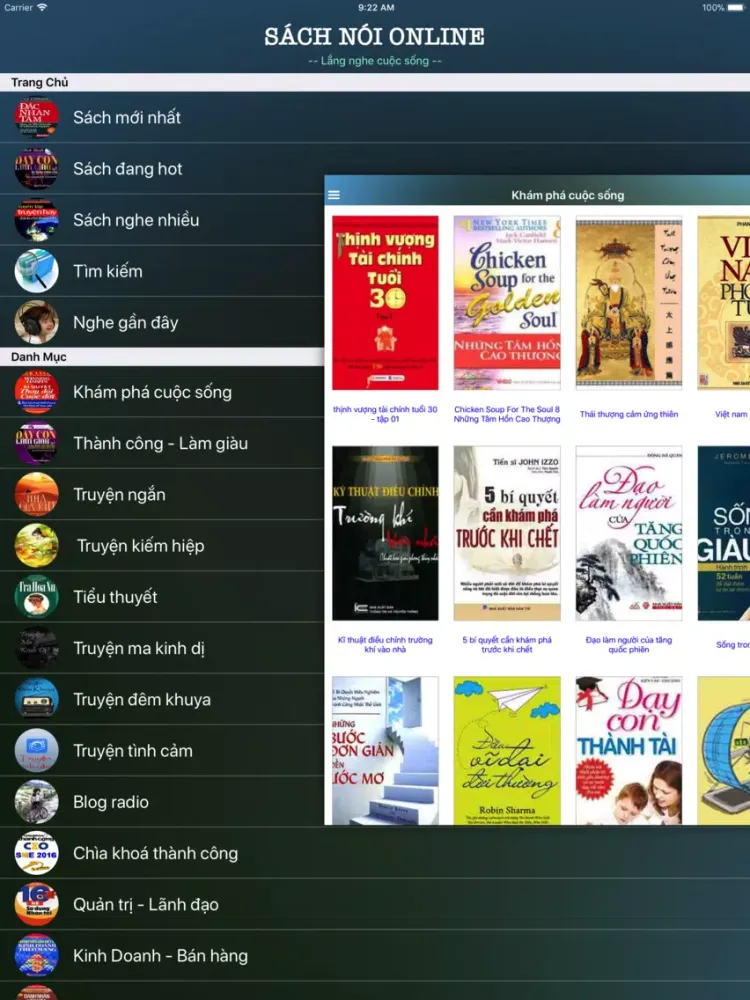The height and width of the screenshot is (1000, 750).
Task: Click the 'Thái thượng cảm ứng thiên' title link
Action: (x=629, y=414)
